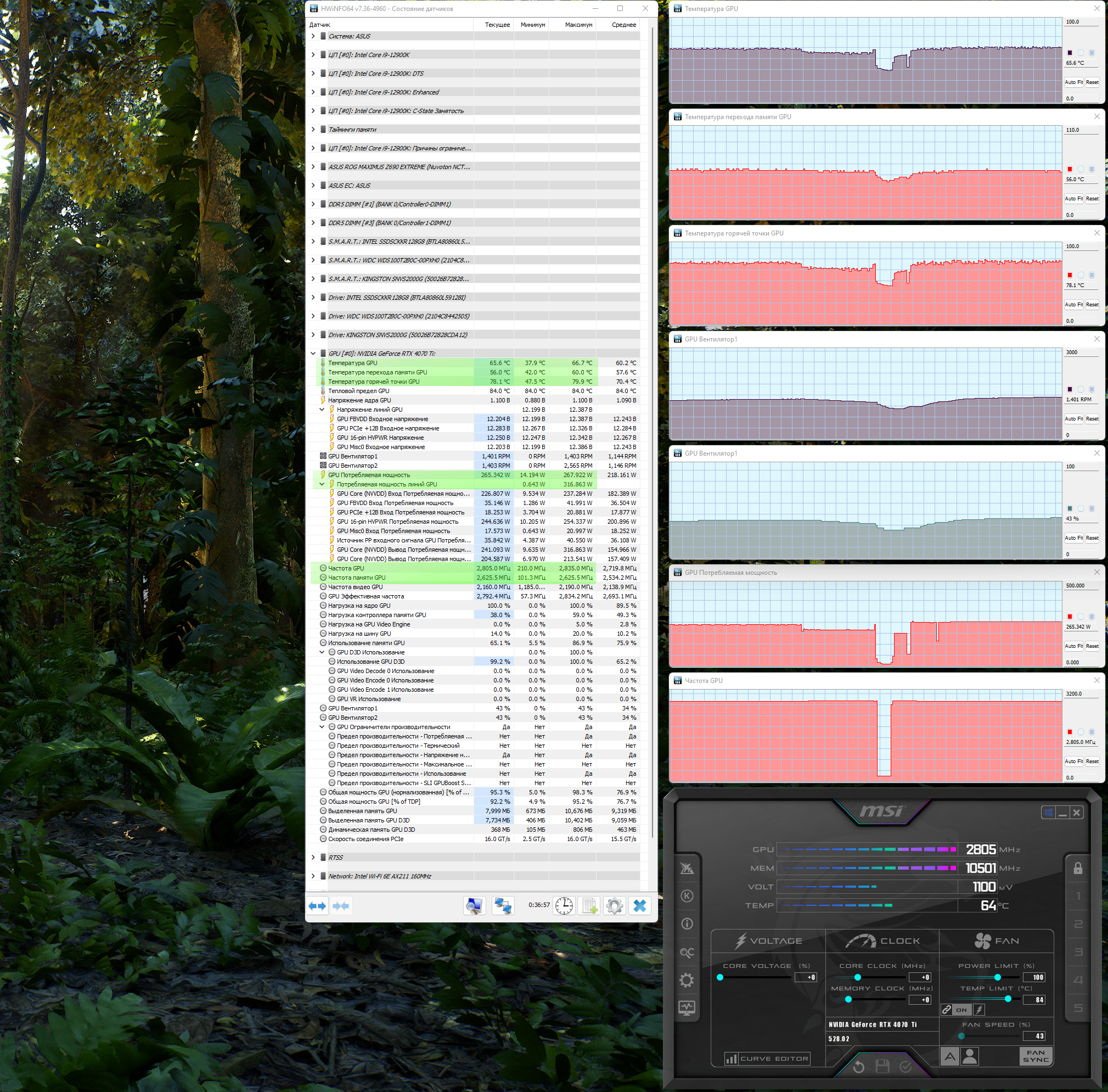
Task: Collapse the GPU NVIDIA GeForce RTX 4070 Ti section
Action: pyautogui.click(x=313, y=354)
